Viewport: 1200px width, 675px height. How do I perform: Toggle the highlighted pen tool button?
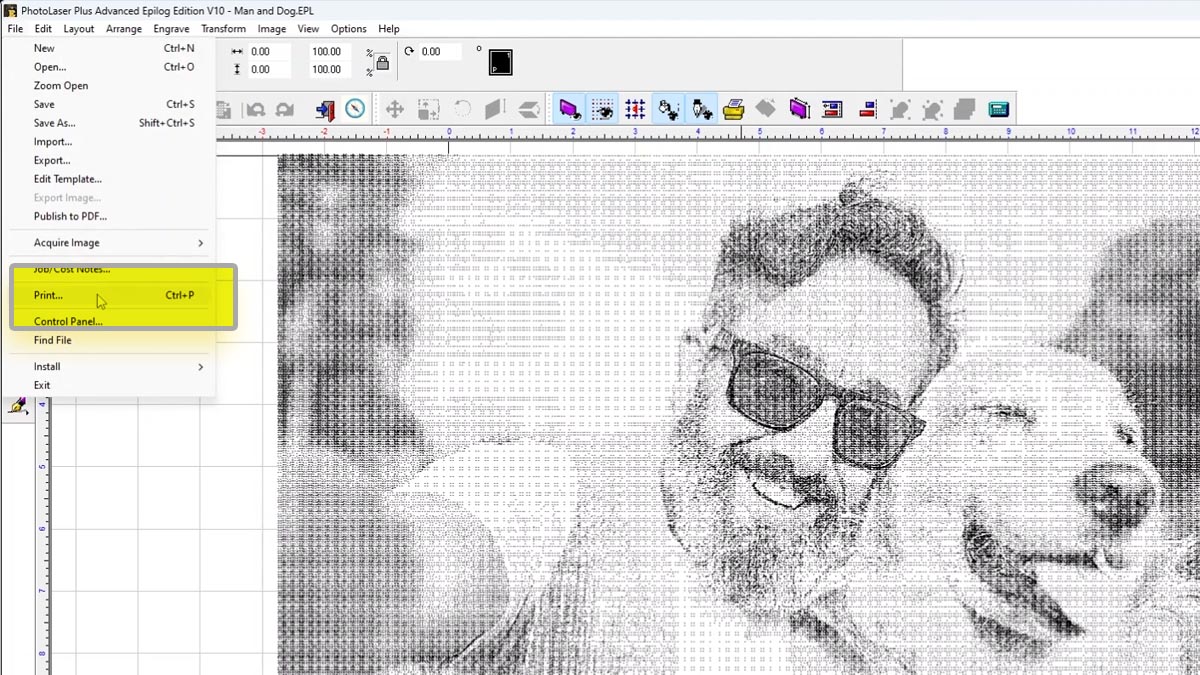(x=668, y=109)
